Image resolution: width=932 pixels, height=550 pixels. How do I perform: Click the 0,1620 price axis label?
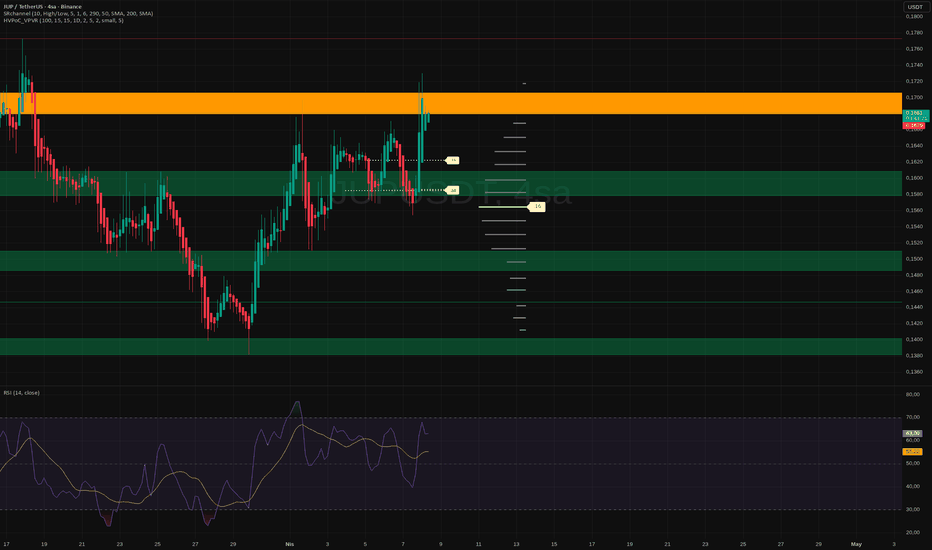coord(914,162)
